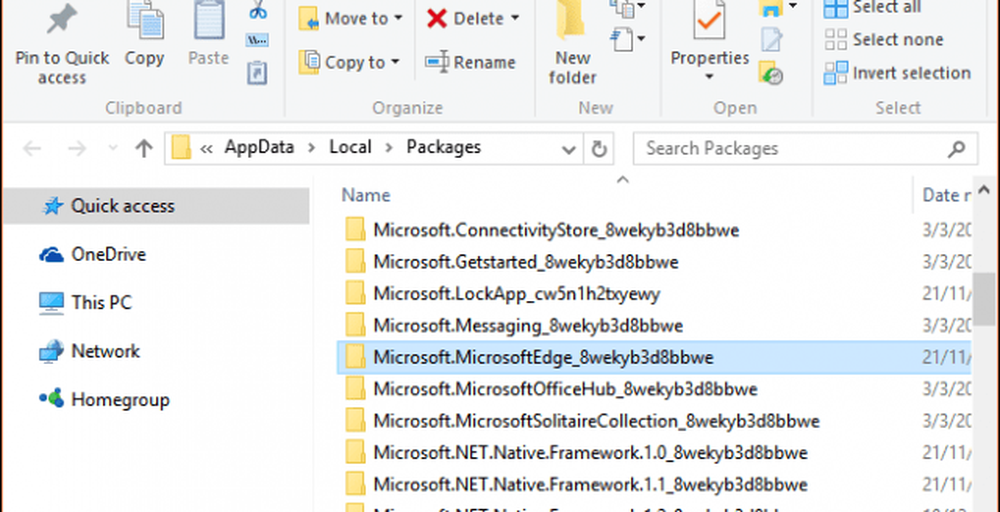Image resolution: width=1000 pixels, height=512 pixels.
Task: Select Quick access in navigation pane
Action: 156,206
